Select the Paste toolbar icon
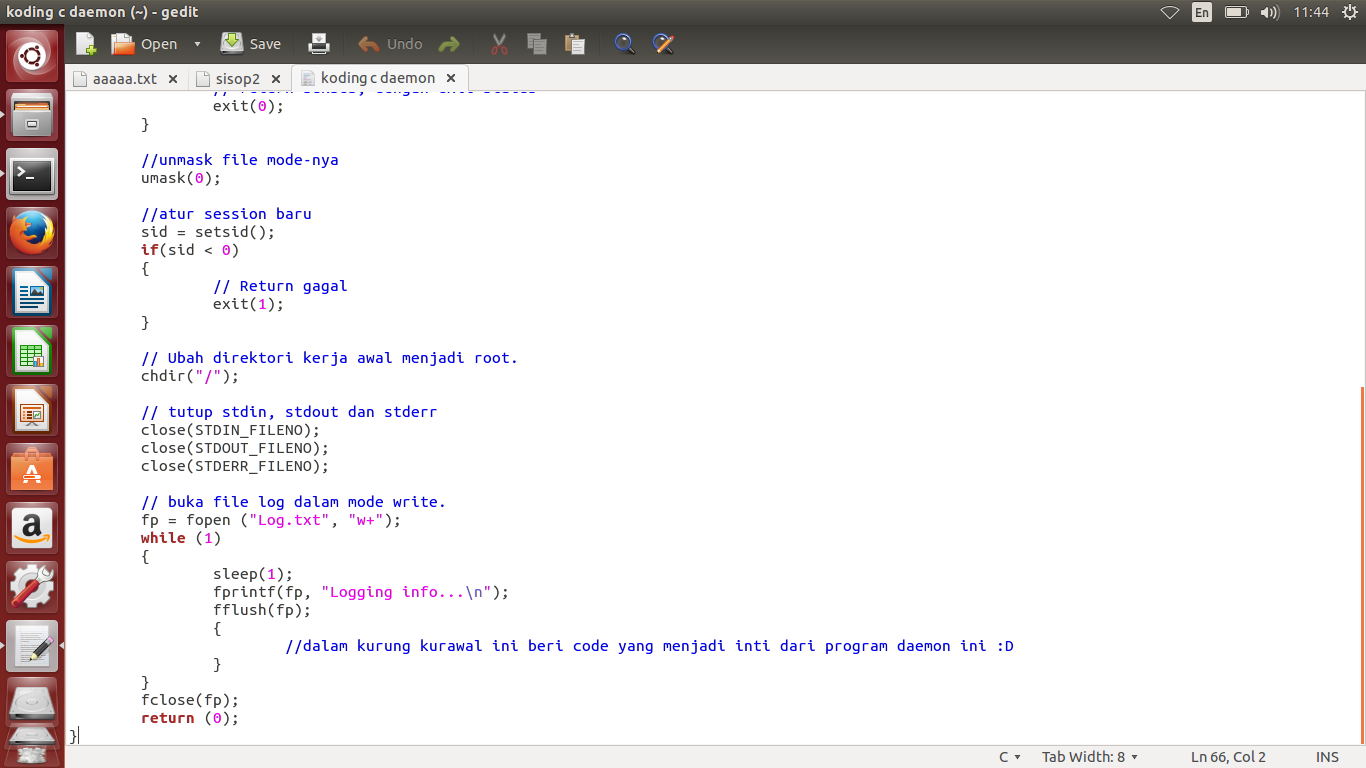Image resolution: width=1366 pixels, height=768 pixels. pos(575,44)
